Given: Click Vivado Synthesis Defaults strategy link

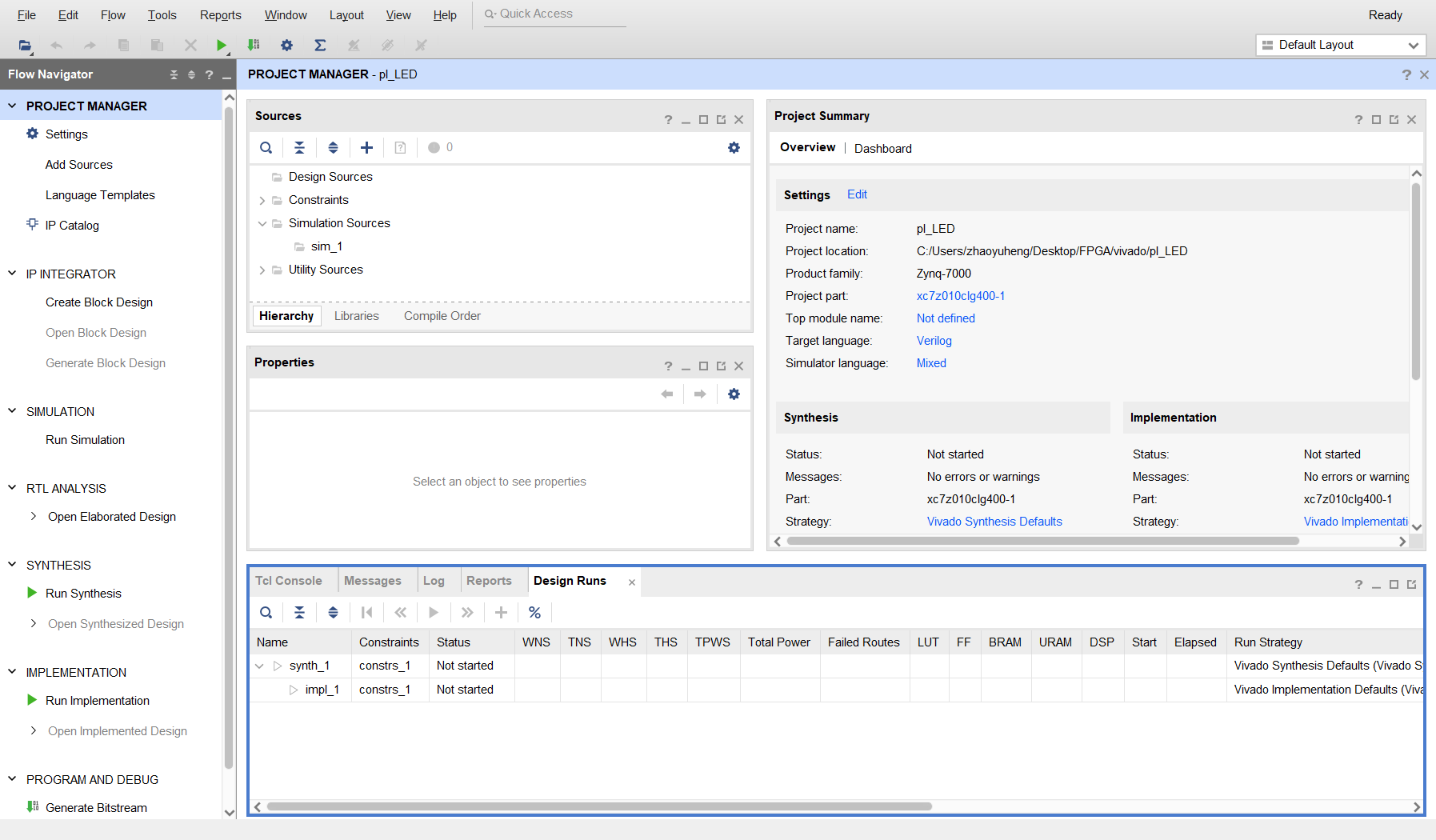Looking at the screenshot, I should click(x=994, y=522).
